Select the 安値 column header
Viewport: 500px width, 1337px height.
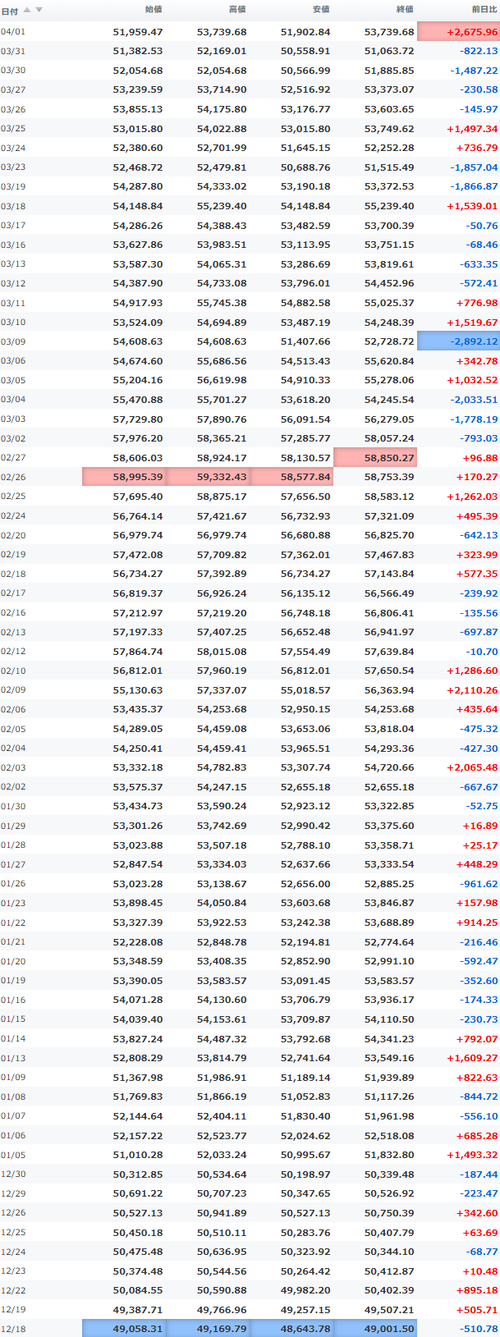(x=320, y=10)
